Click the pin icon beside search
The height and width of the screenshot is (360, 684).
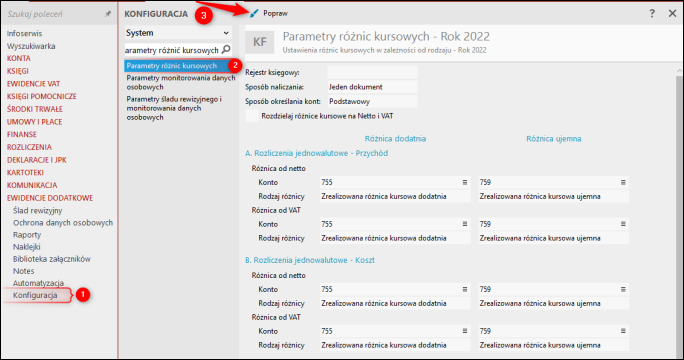tap(108, 14)
